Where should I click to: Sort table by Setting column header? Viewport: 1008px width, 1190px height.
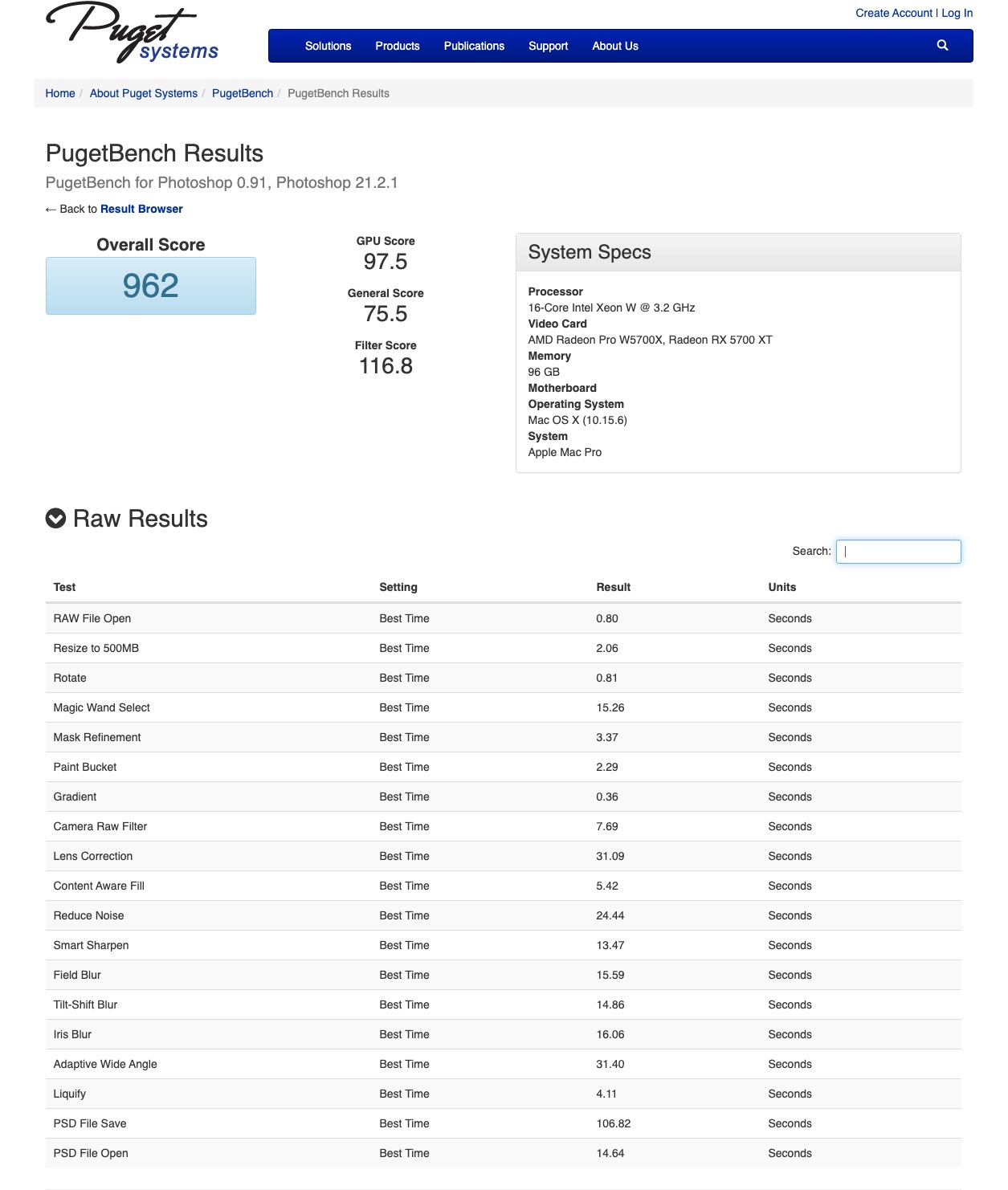pos(398,587)
